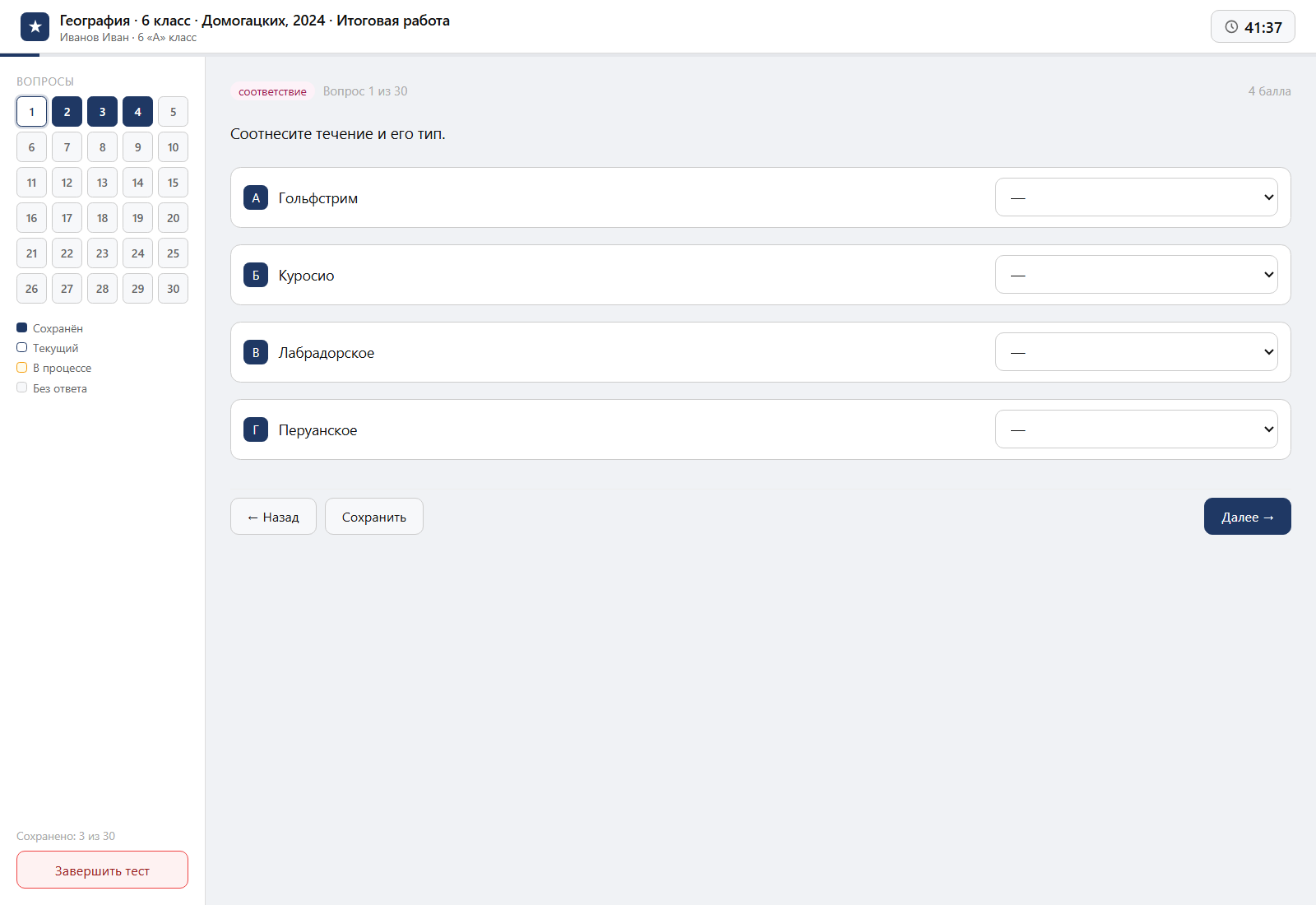Jump to question 15
The height and width of the screenshot is (905, 1316).
(173, 183)
